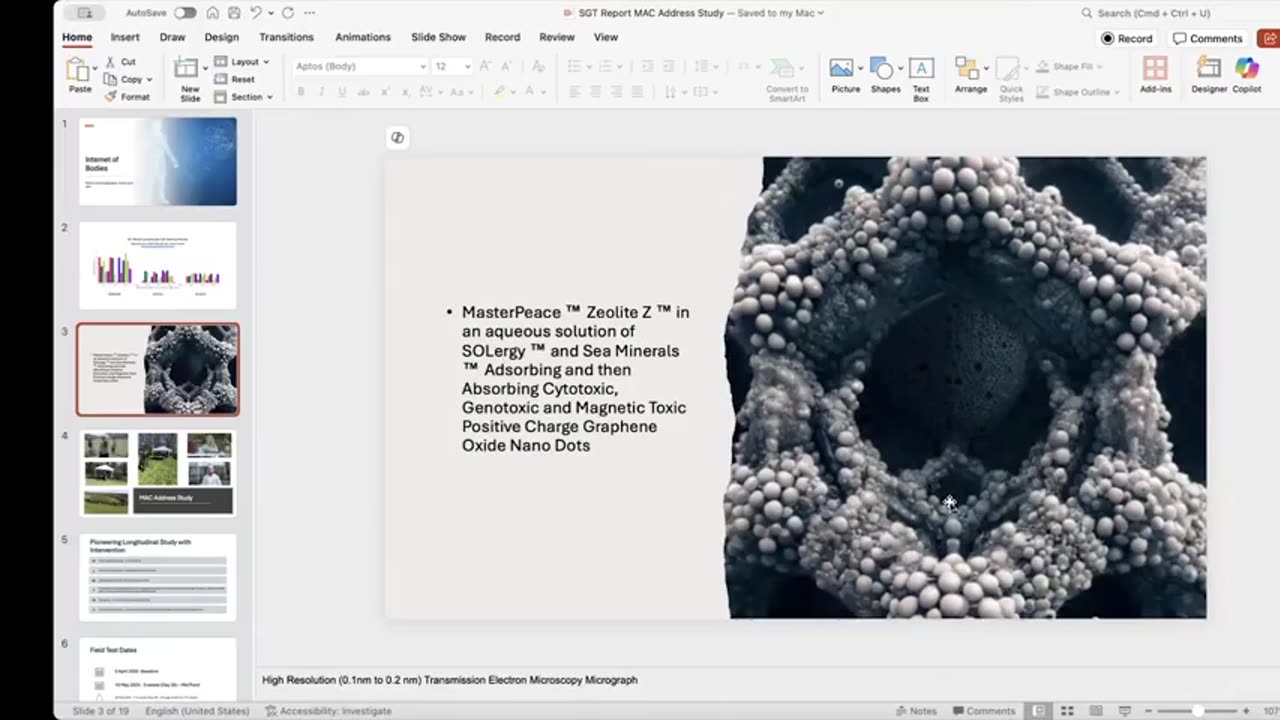Image resolution: width=1280 pixels, height=720 pixels.
Task: Click the Reset slide button
Action: (x=234, y=79)
